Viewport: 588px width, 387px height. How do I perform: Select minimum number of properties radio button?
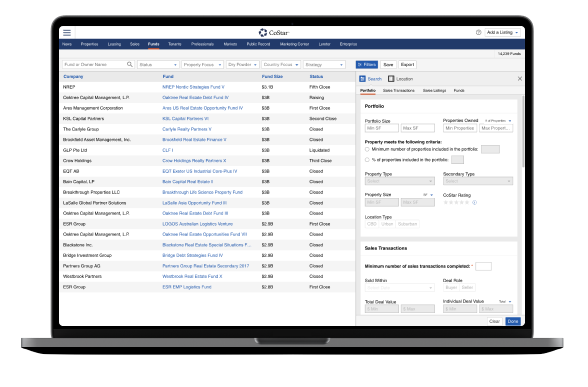point(367,149)
